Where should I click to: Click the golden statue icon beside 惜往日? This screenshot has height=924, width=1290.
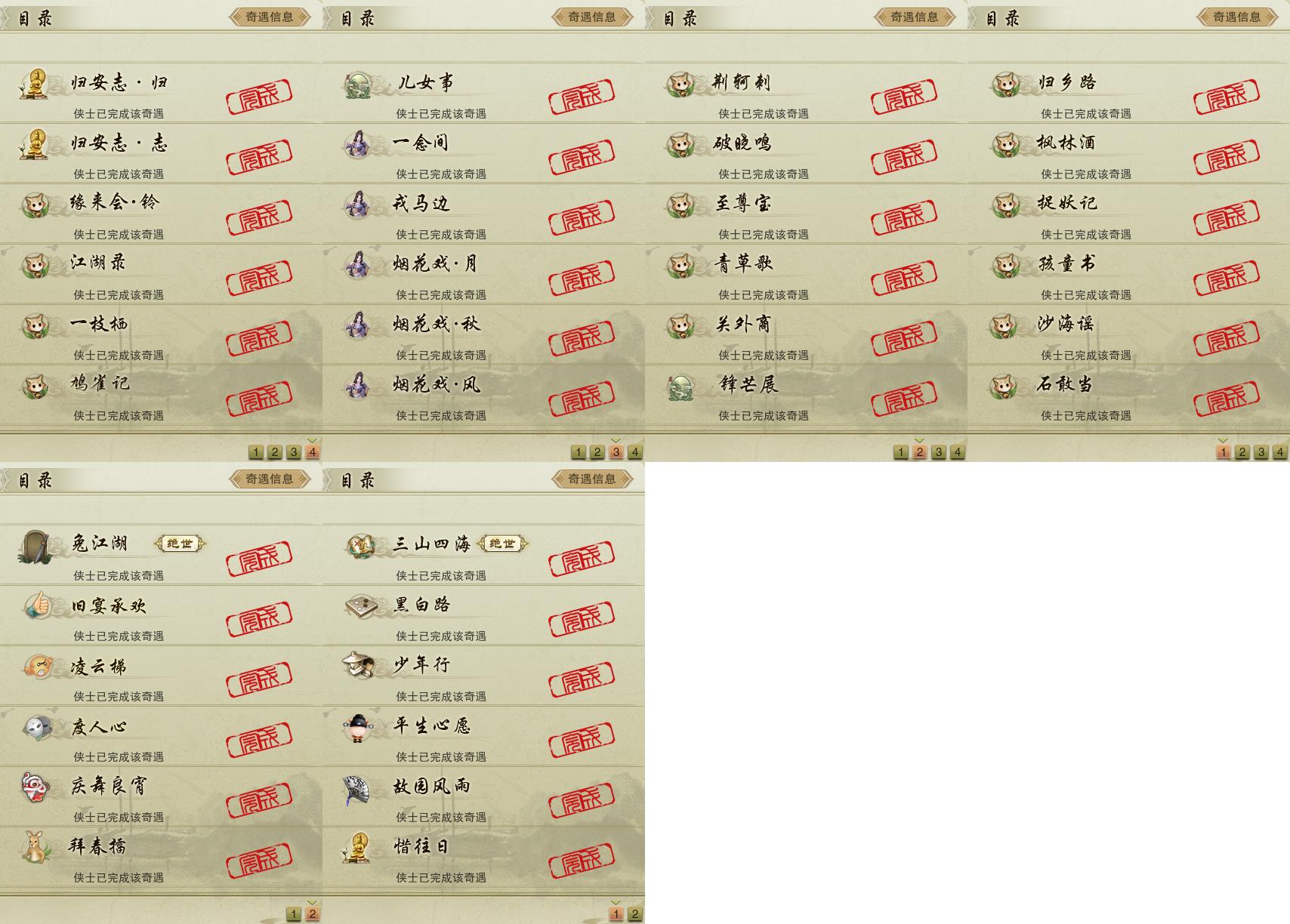(358, 847)
